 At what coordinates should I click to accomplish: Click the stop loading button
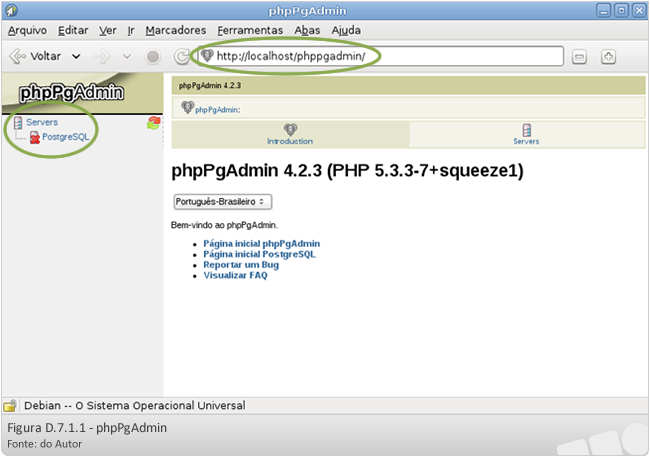(153, 56)
